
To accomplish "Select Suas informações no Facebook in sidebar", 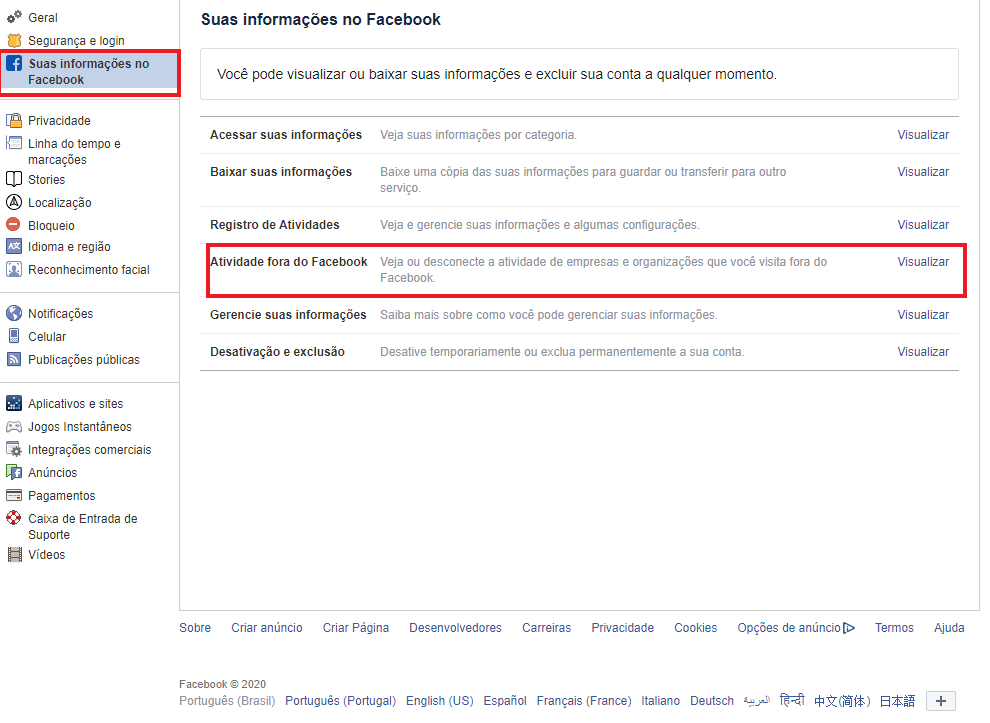I will pos(88,71).
